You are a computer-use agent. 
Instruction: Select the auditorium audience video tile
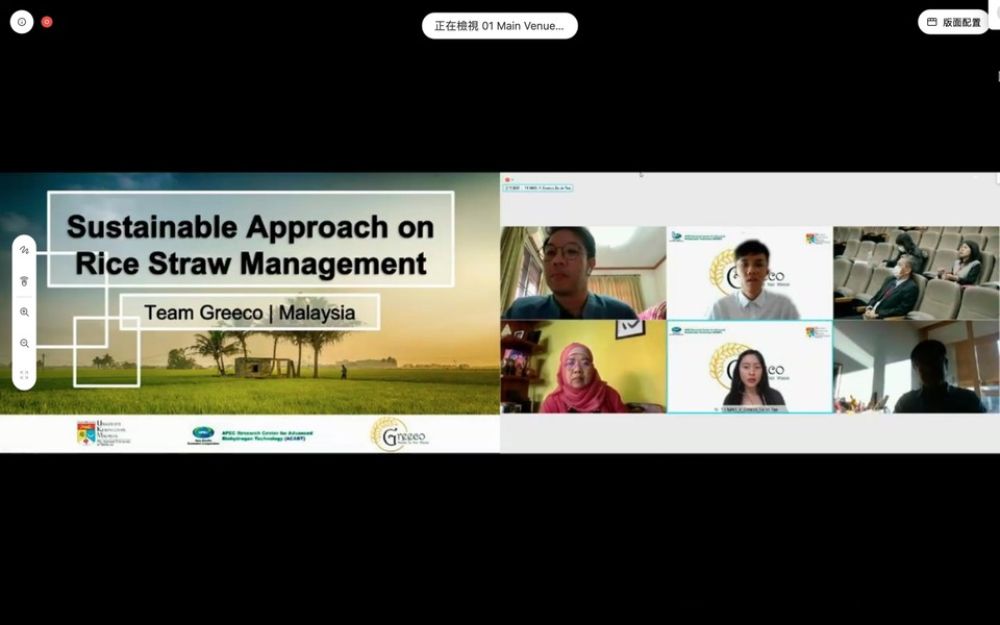pos(916,273)
